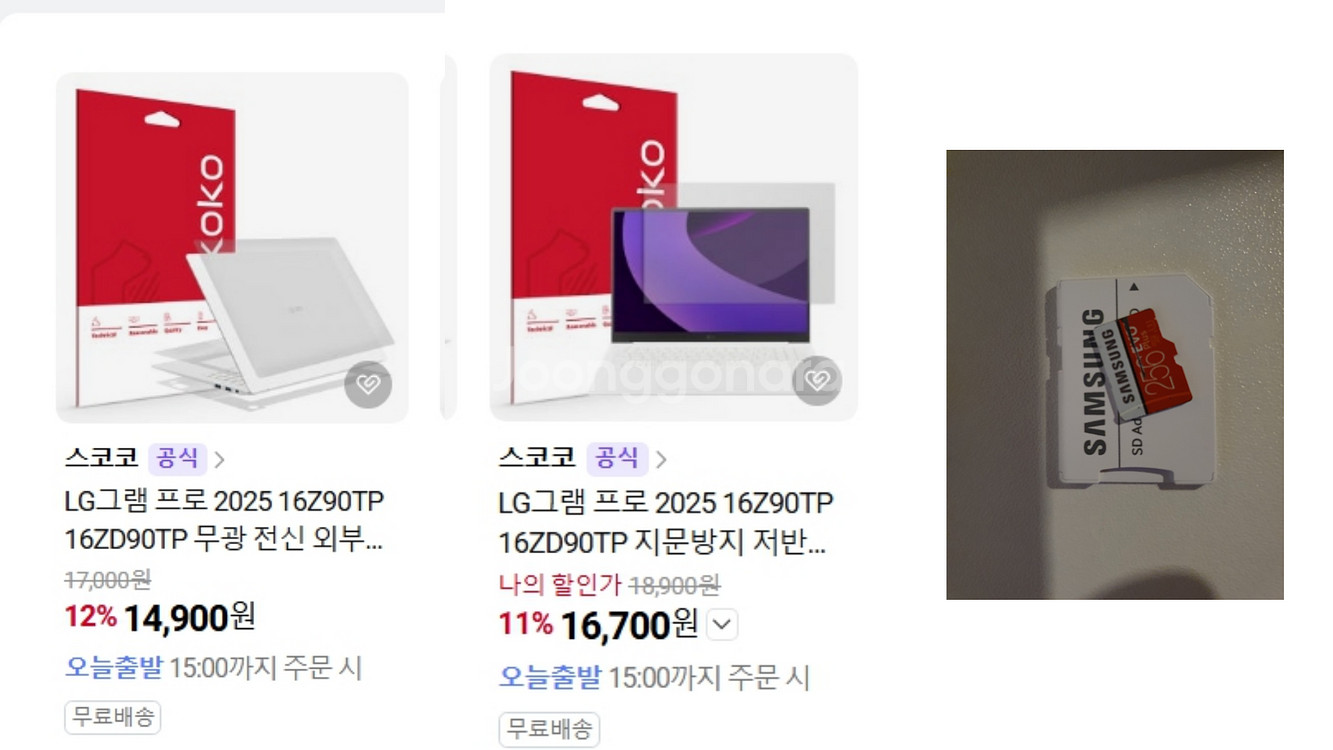Click the chevron next to the second 스코코 공식 label
Image resolution: width=1333 pixels, height=750 pixels.
(x=660, y=459)
